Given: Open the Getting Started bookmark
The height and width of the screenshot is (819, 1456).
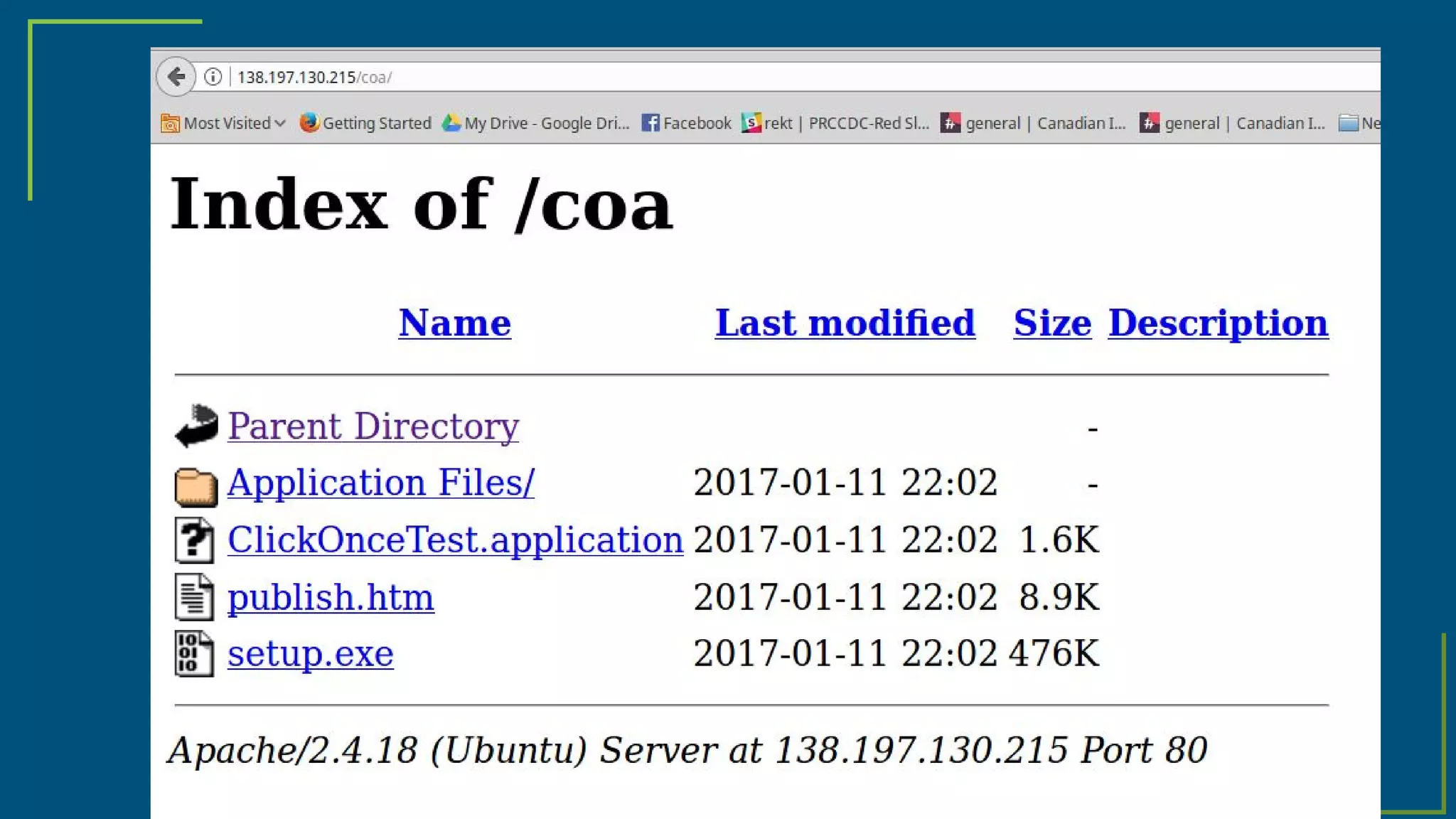Looking at the screenshot, I should coord(365,123).
